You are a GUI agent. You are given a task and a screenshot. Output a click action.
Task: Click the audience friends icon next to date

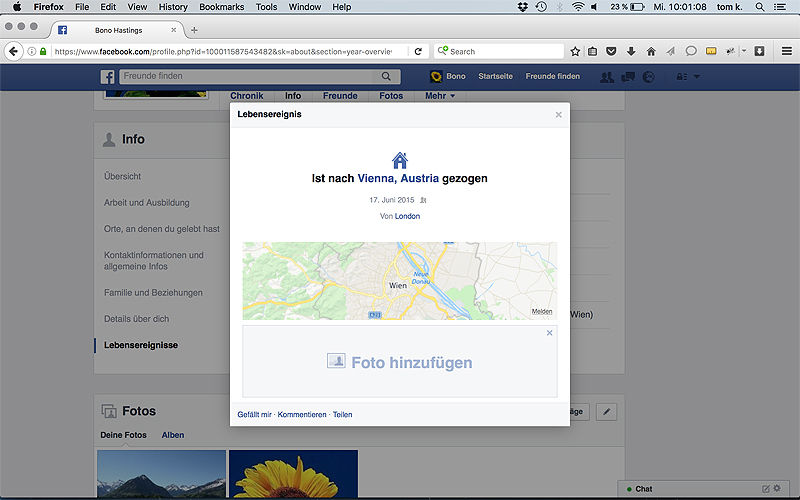coord(423,201)
